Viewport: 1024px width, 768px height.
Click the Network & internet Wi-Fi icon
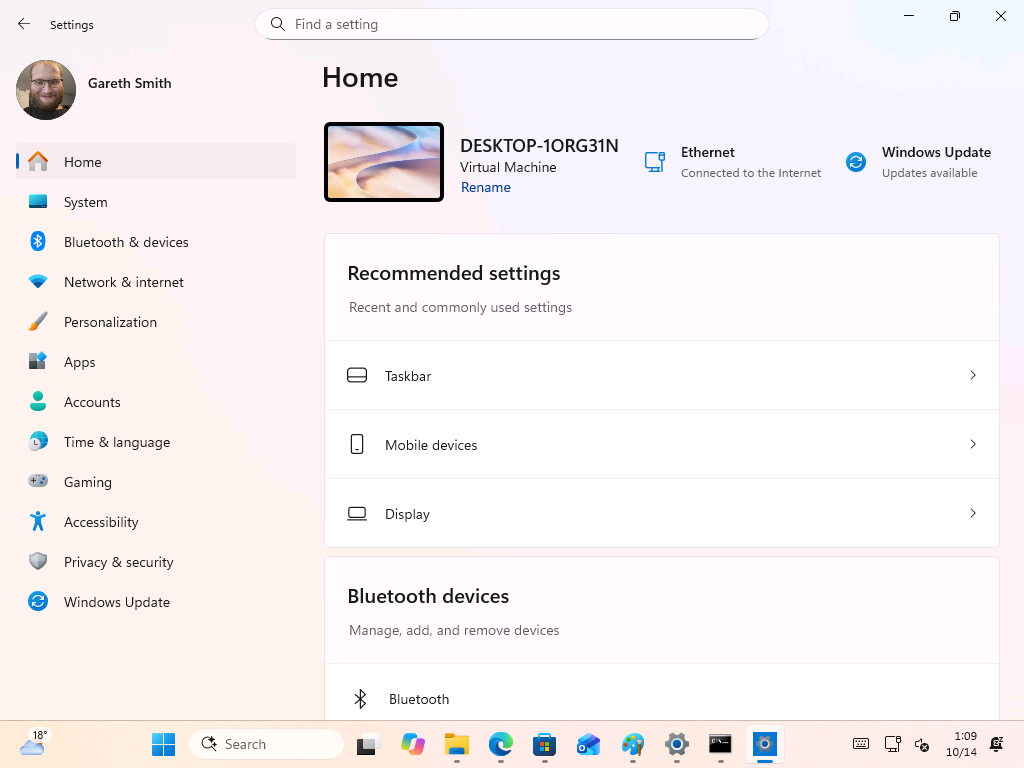coord(38,281)
